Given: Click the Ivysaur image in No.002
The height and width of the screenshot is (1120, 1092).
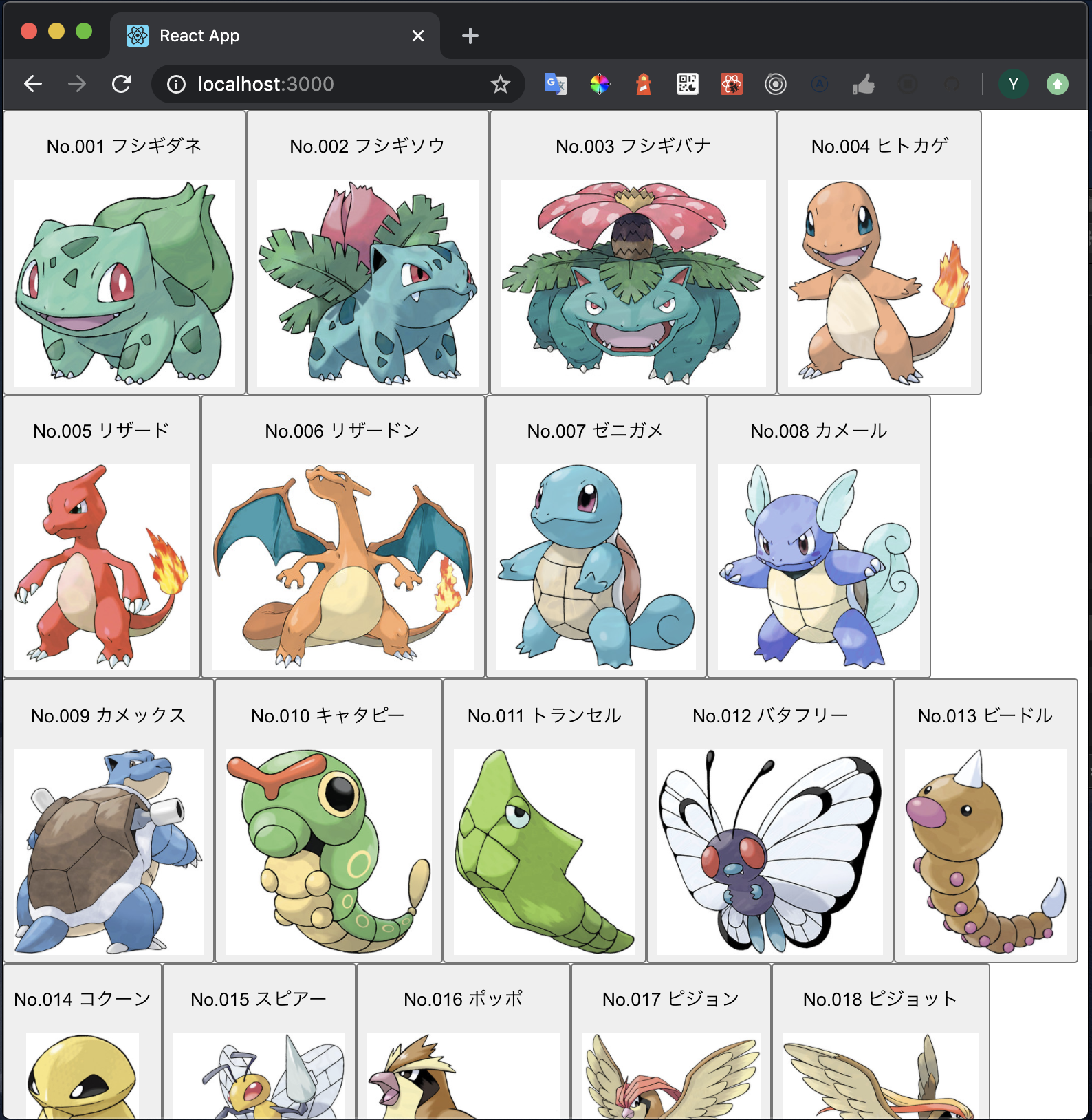Looking at the screenshot, I should click(x=368, y=283).
